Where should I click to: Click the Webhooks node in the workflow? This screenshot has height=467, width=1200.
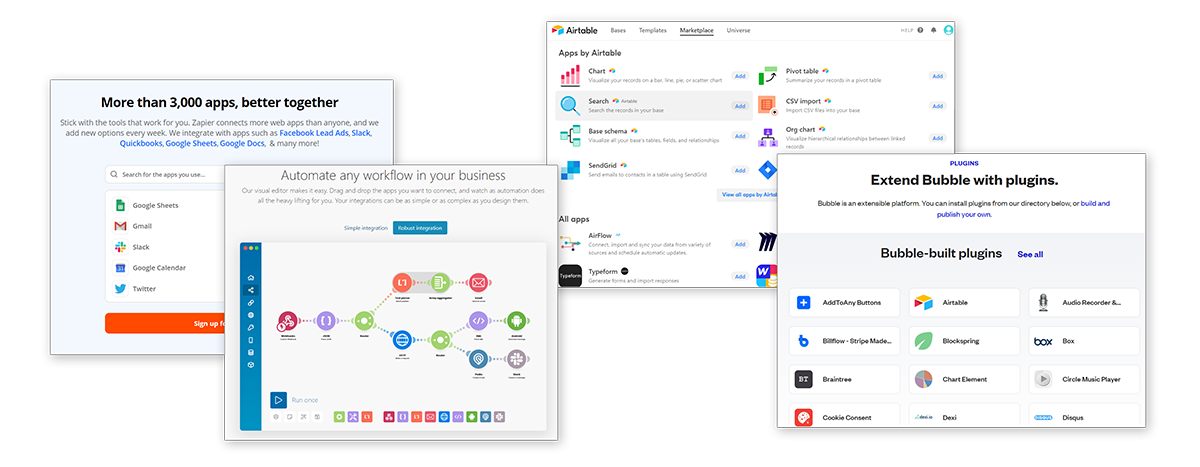(289, 321)
